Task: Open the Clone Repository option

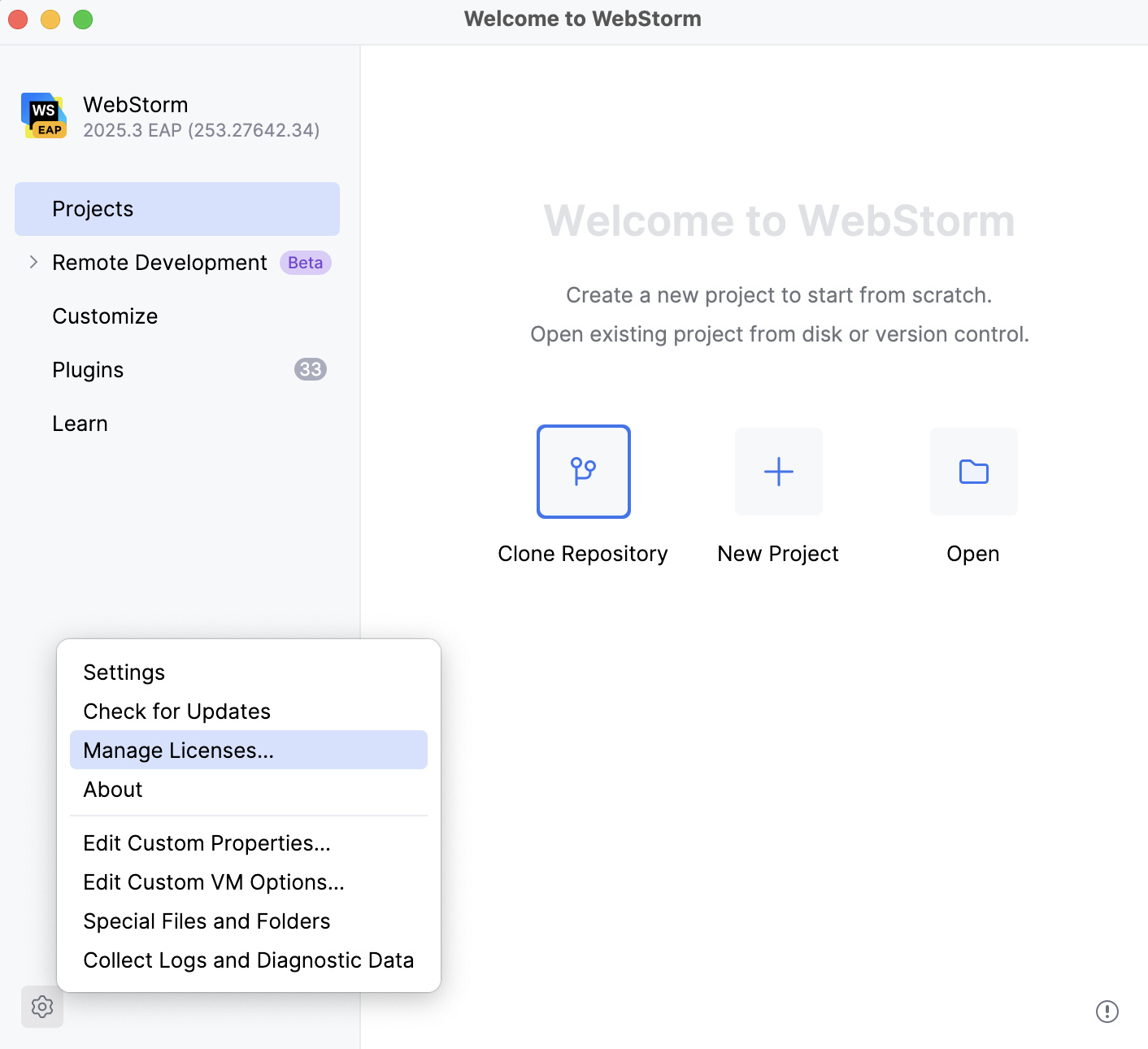Action: [x=583, y=472]
